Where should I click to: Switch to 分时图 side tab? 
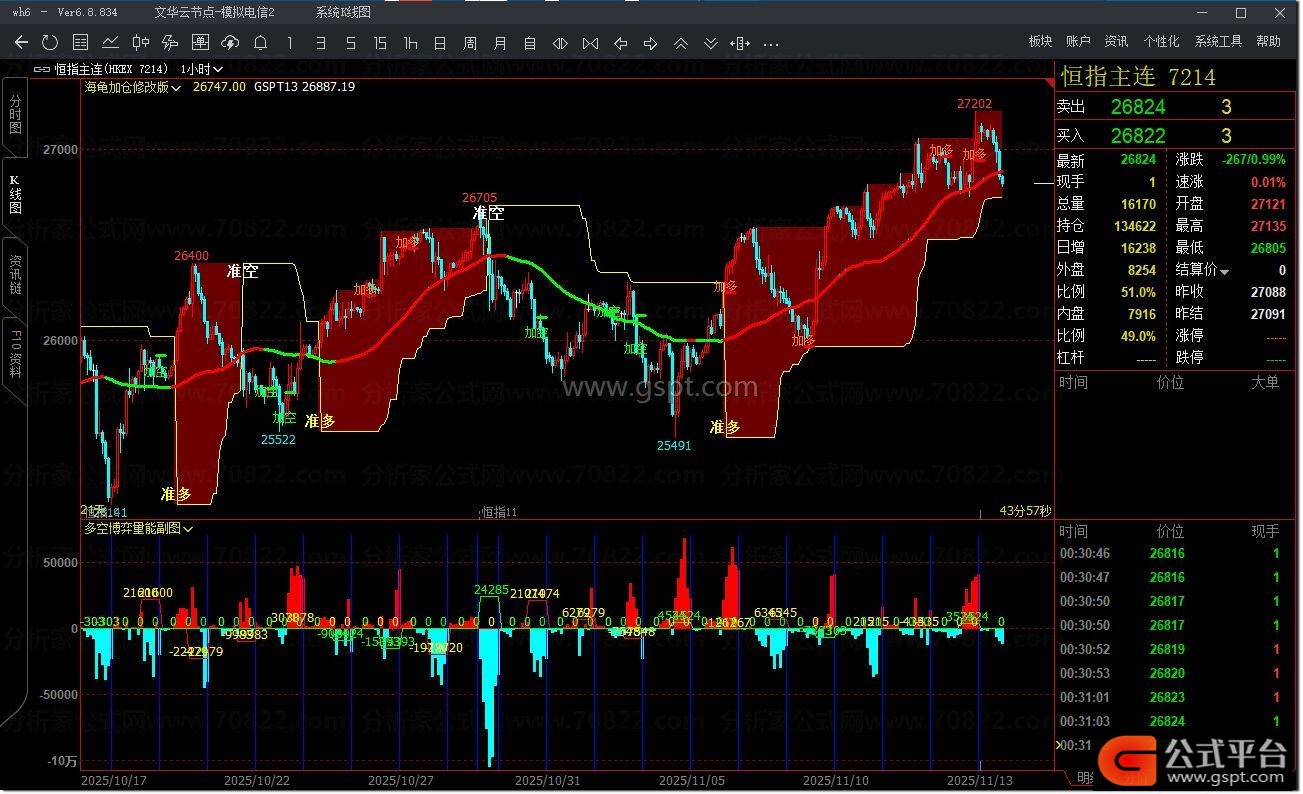pyautogui.click(x=15, y=117)
